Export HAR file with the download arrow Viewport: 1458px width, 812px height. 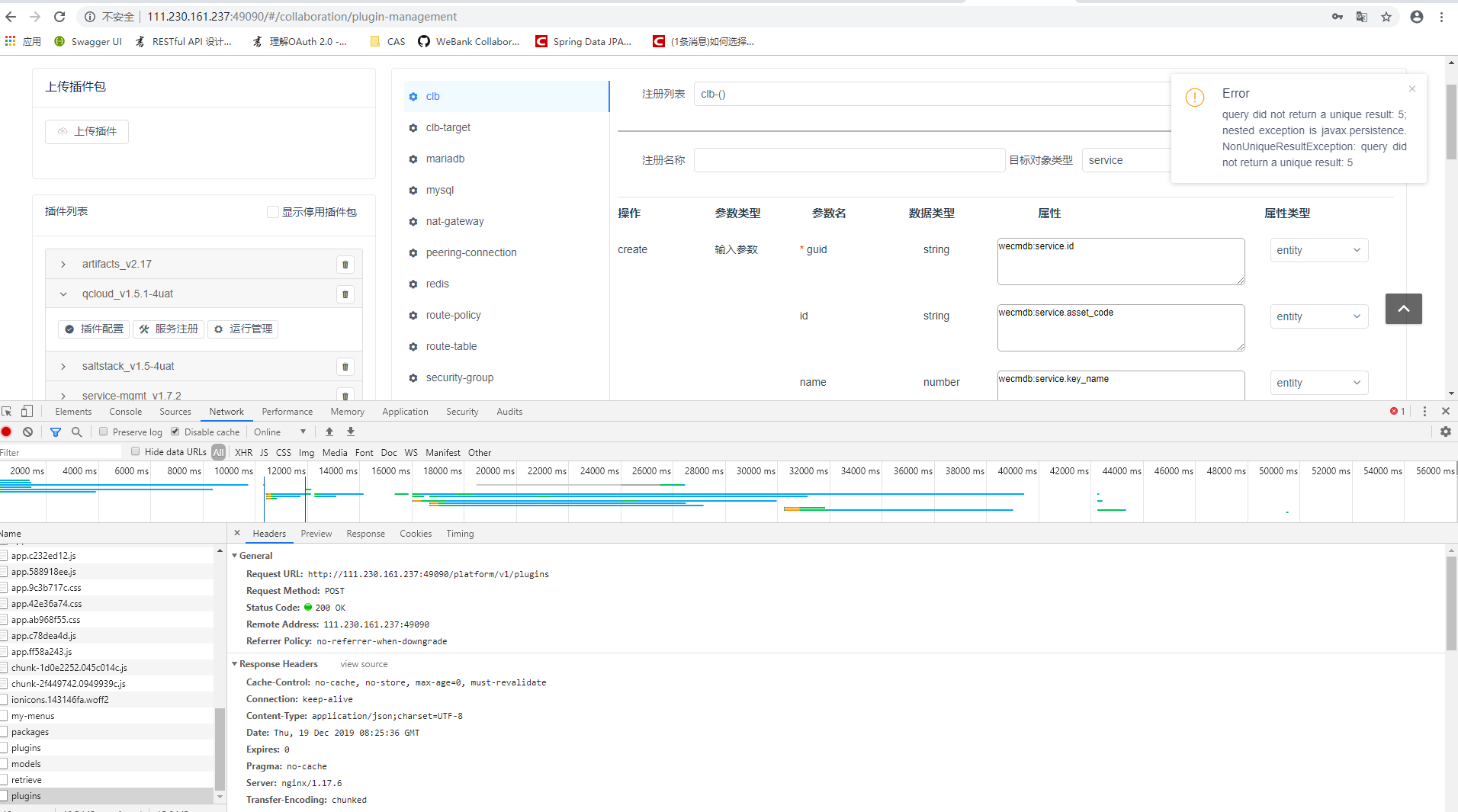(351, 432)
